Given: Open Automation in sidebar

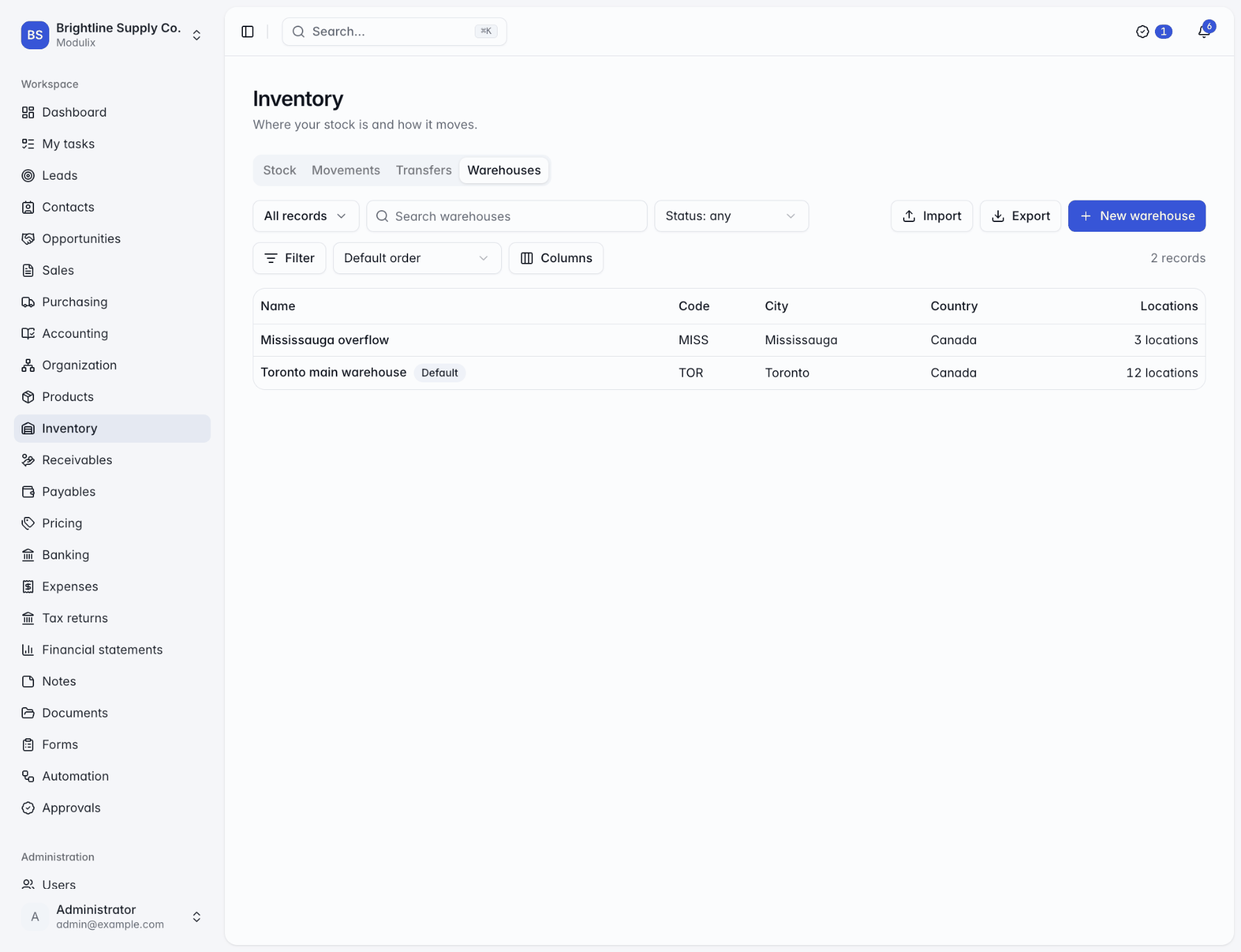Looking at the screenshot, I should pyautogui.click(x=112, y=776).
